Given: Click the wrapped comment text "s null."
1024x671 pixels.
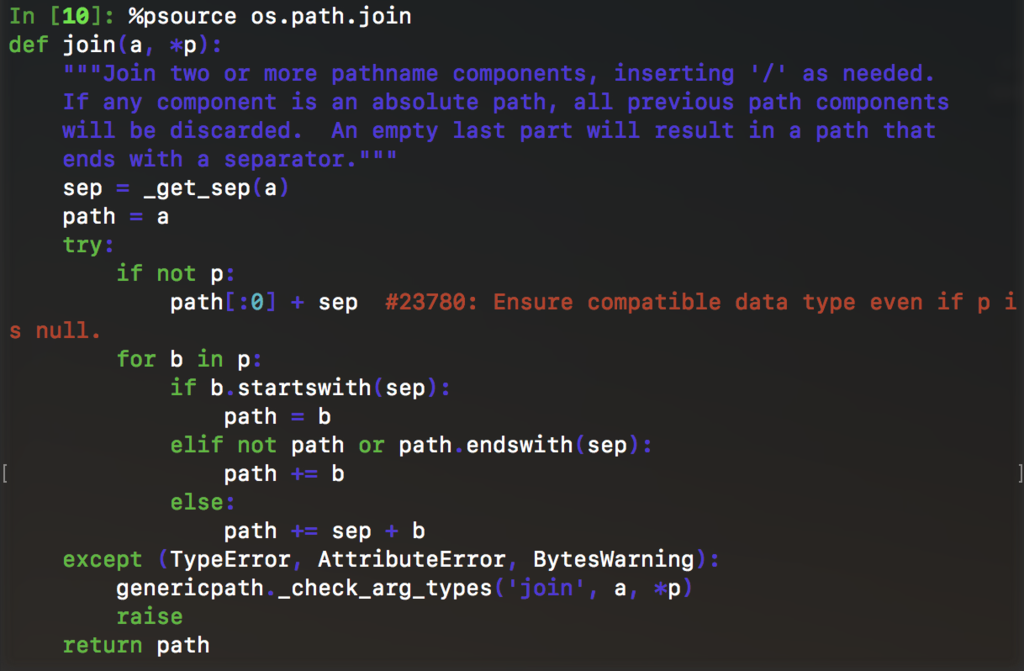Looking at the screenshot, I should [x=55, y=330].
